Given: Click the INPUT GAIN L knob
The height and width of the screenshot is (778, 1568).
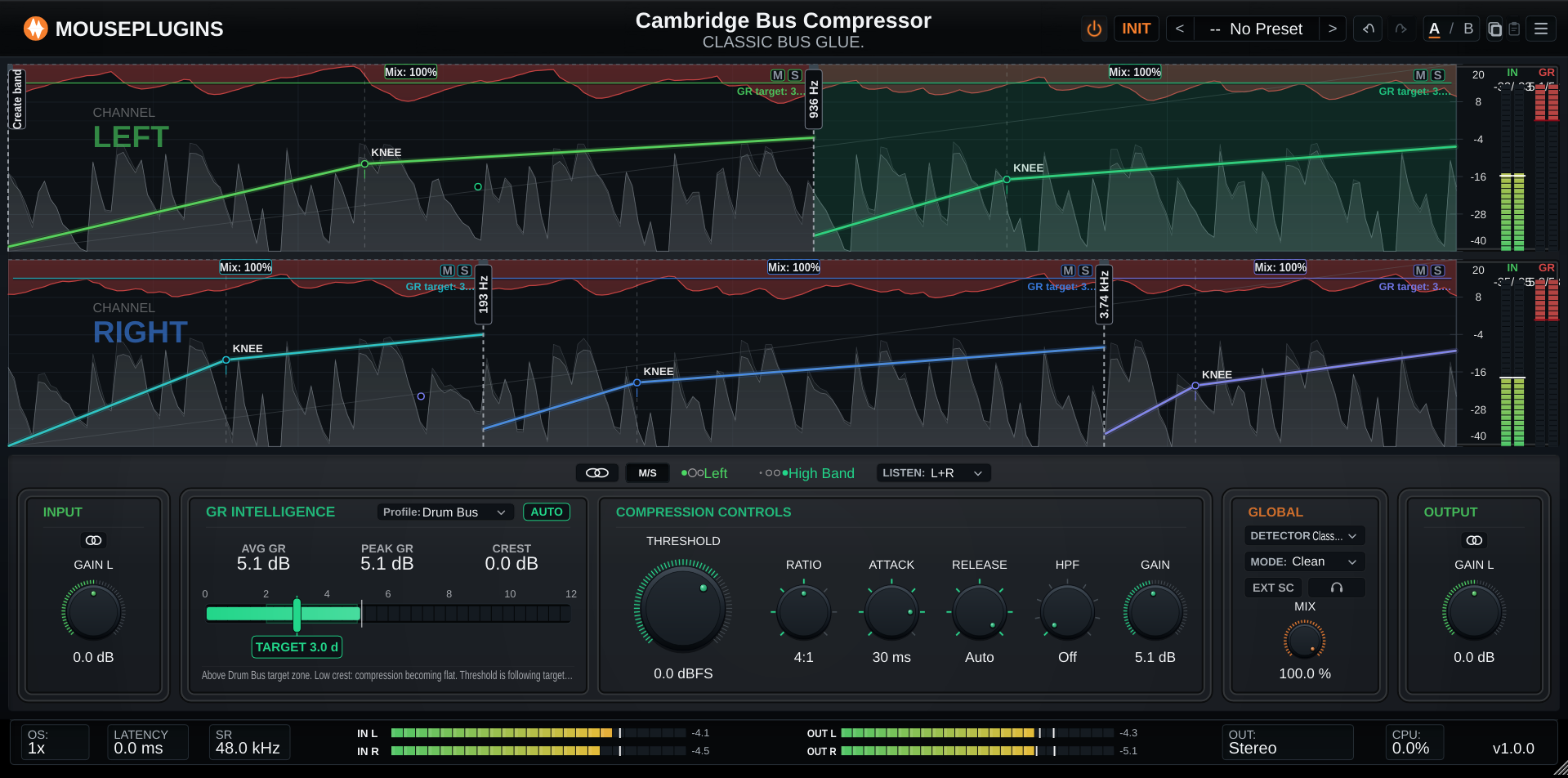Looking at the screenshot, I should [93, 610].
